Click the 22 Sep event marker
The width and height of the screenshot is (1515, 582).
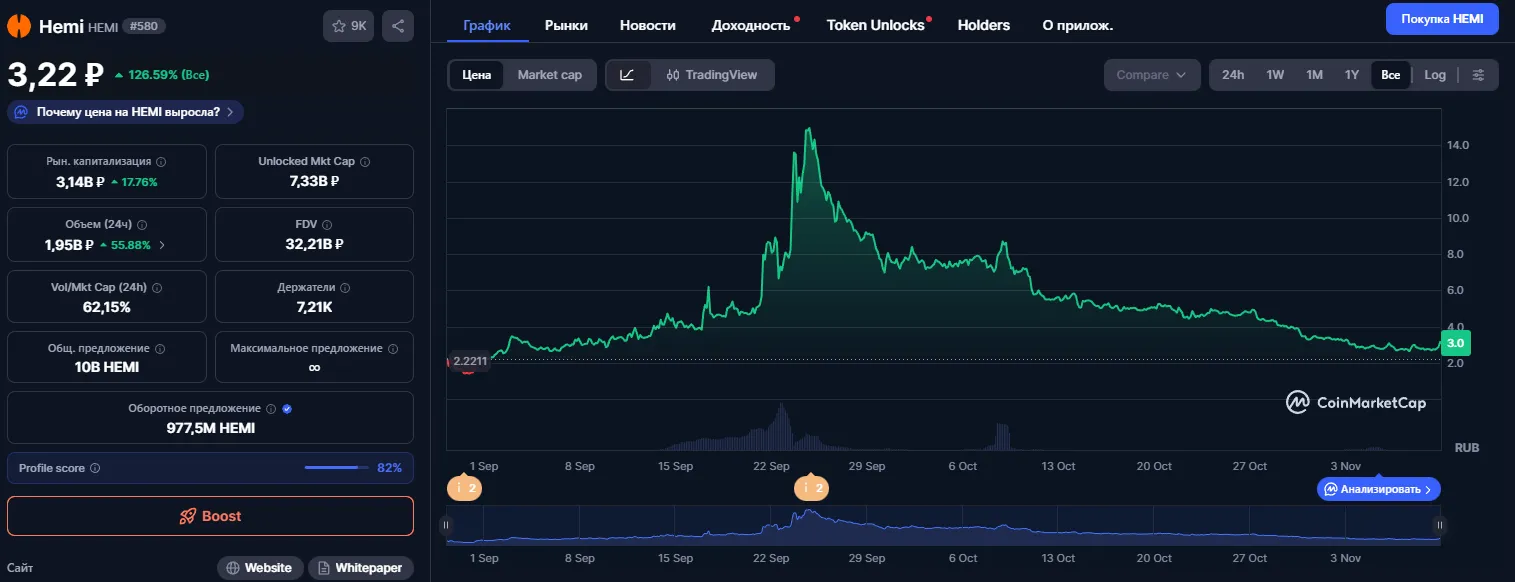(x=811, y=488)
